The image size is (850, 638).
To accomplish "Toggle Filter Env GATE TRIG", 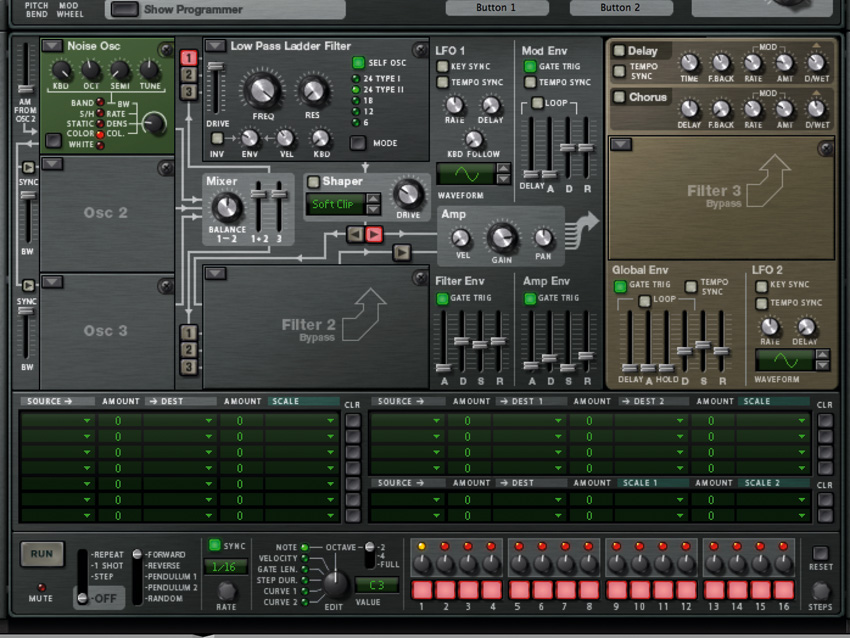I will (x=442, y=298).
